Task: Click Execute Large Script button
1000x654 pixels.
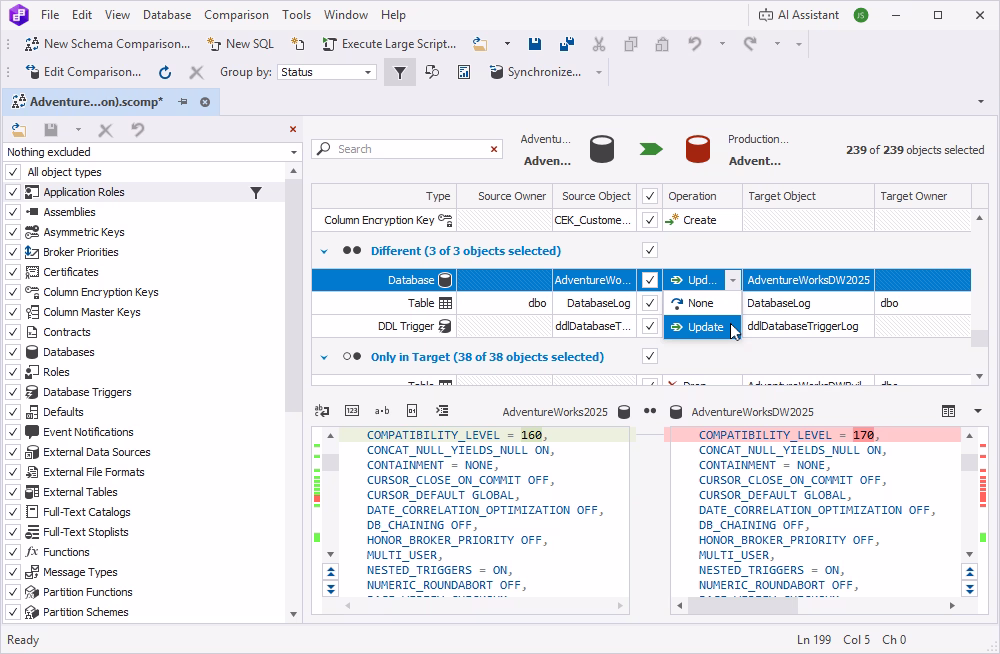Action: click(389, 44)
